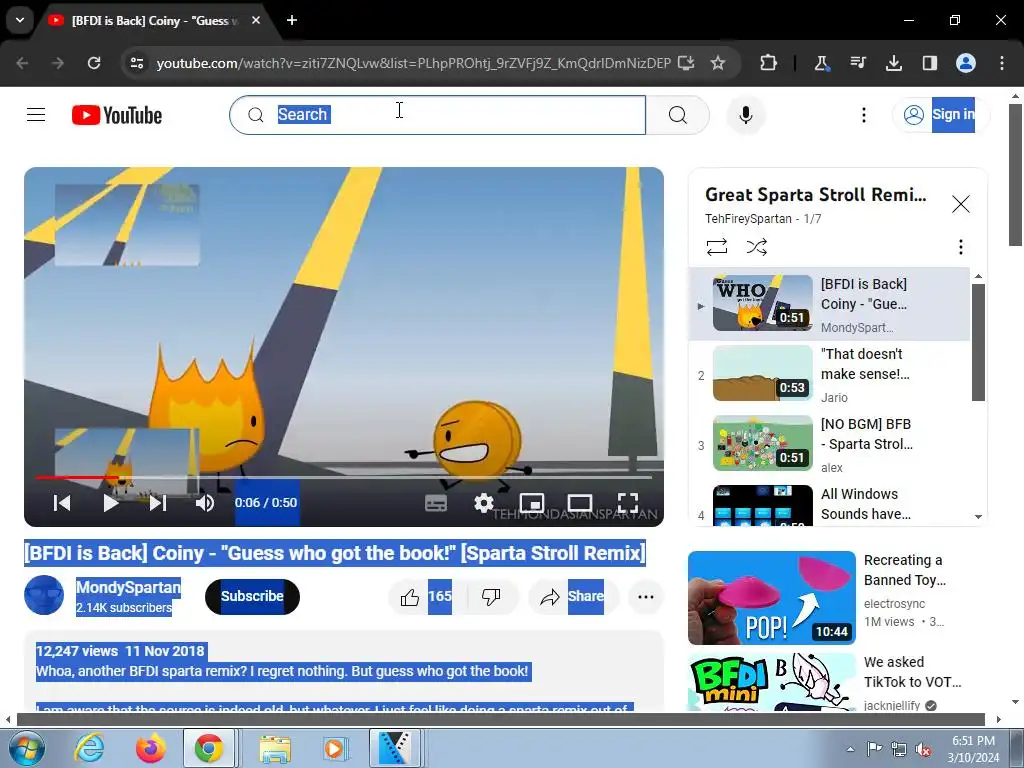Screen dimensions: 1024x768
Task: Open MondySpartan channel name link
Action: [128, 587]
